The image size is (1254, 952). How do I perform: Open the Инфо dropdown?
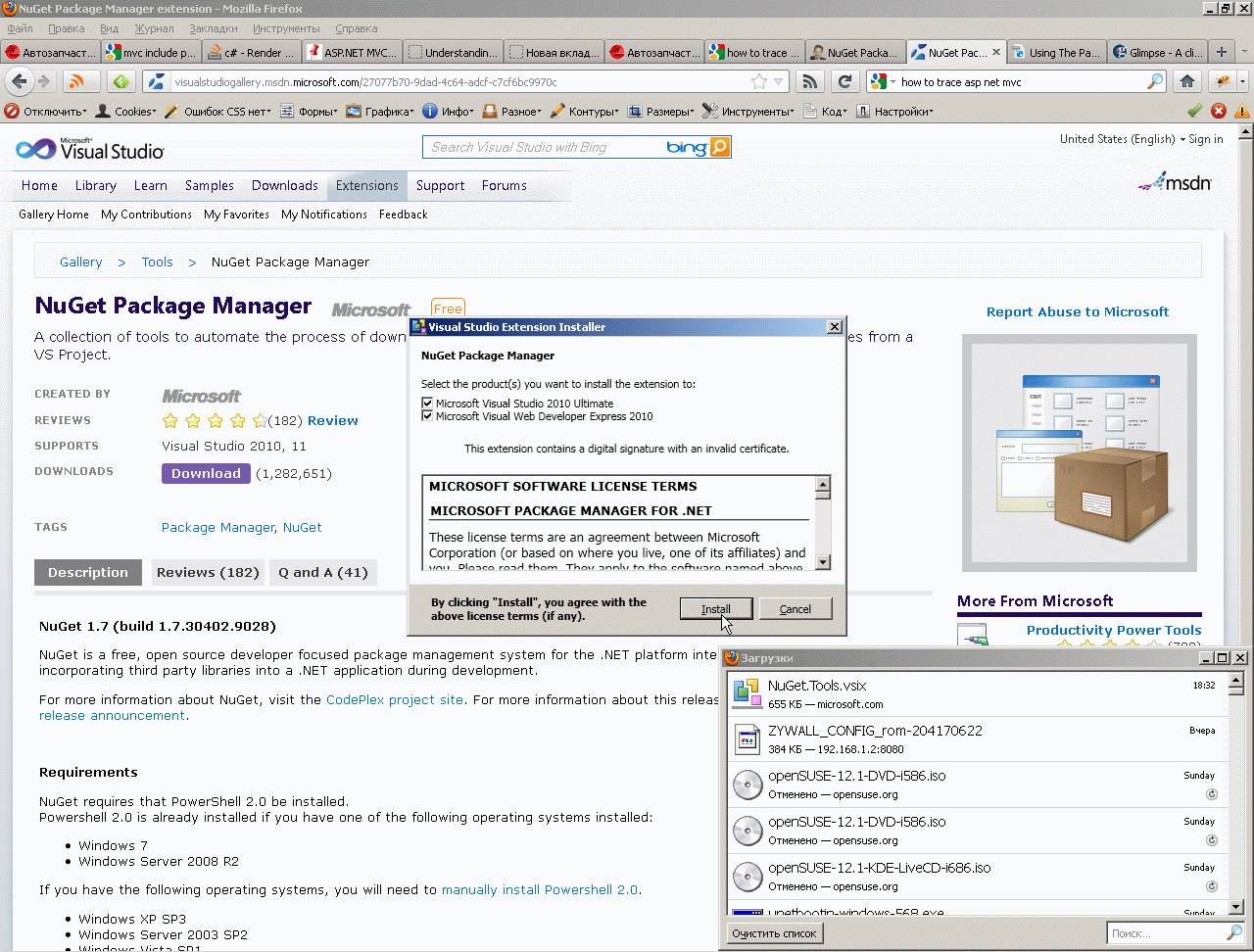coord(449,112)
